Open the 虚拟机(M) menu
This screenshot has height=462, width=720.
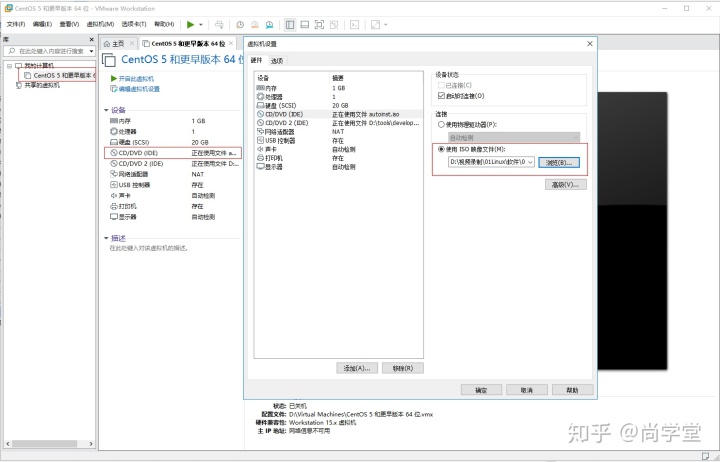[x=100, y=24]
